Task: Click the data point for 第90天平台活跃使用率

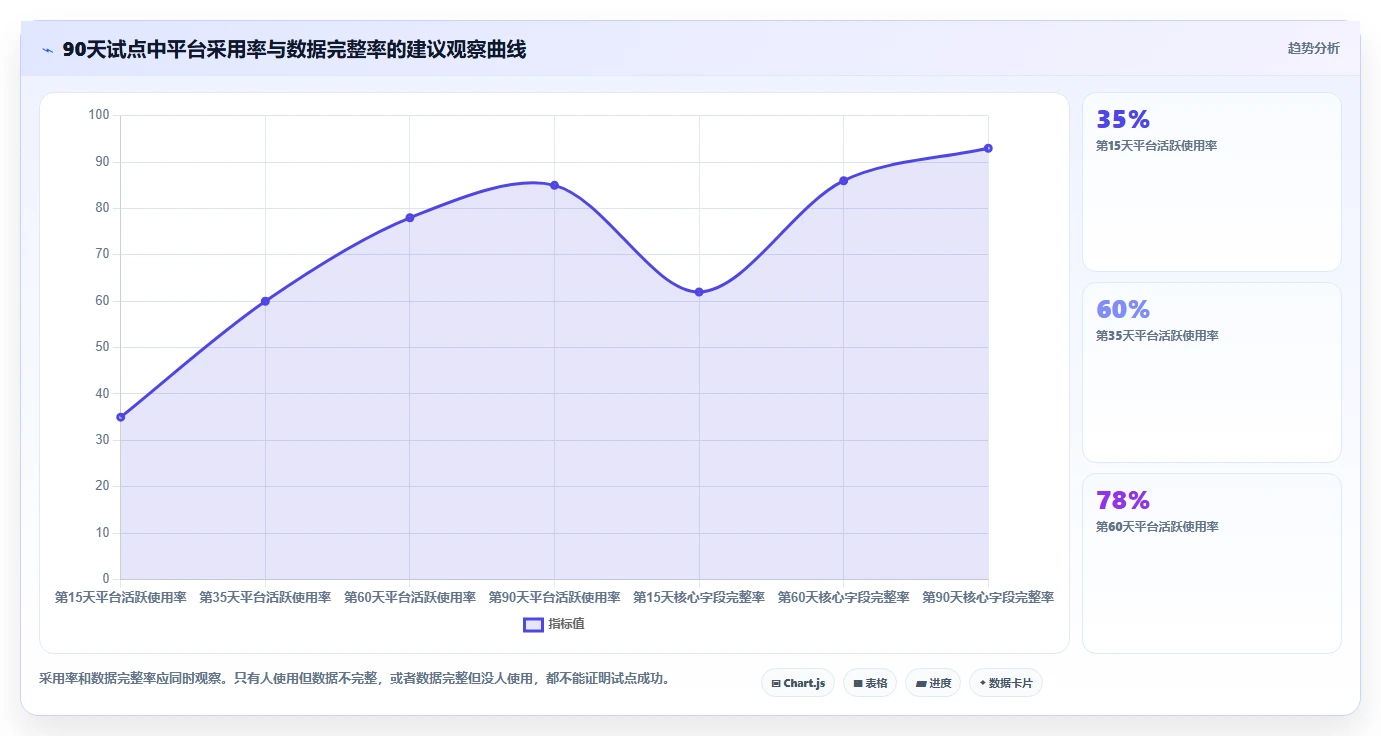Action: click(554, 185)
